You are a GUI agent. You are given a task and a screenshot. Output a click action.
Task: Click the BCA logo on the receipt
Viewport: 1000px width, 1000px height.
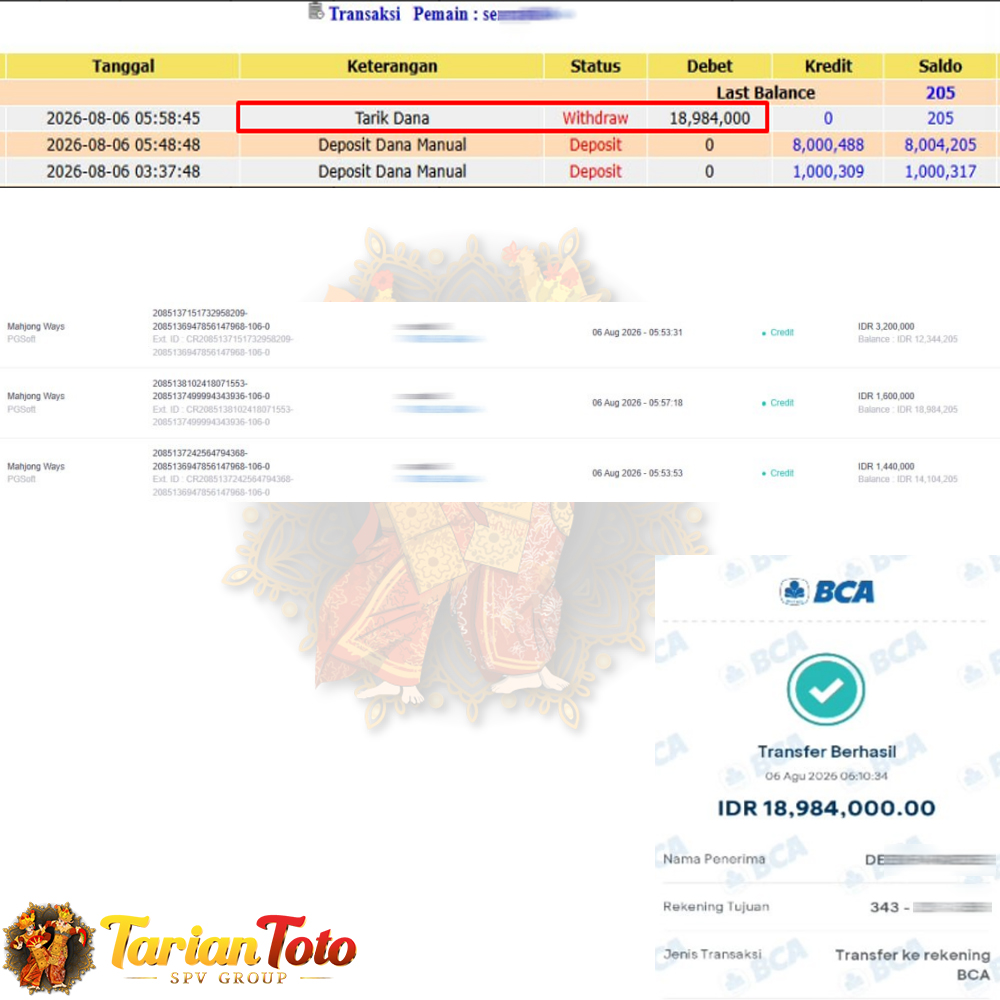(x=827, y=592)
